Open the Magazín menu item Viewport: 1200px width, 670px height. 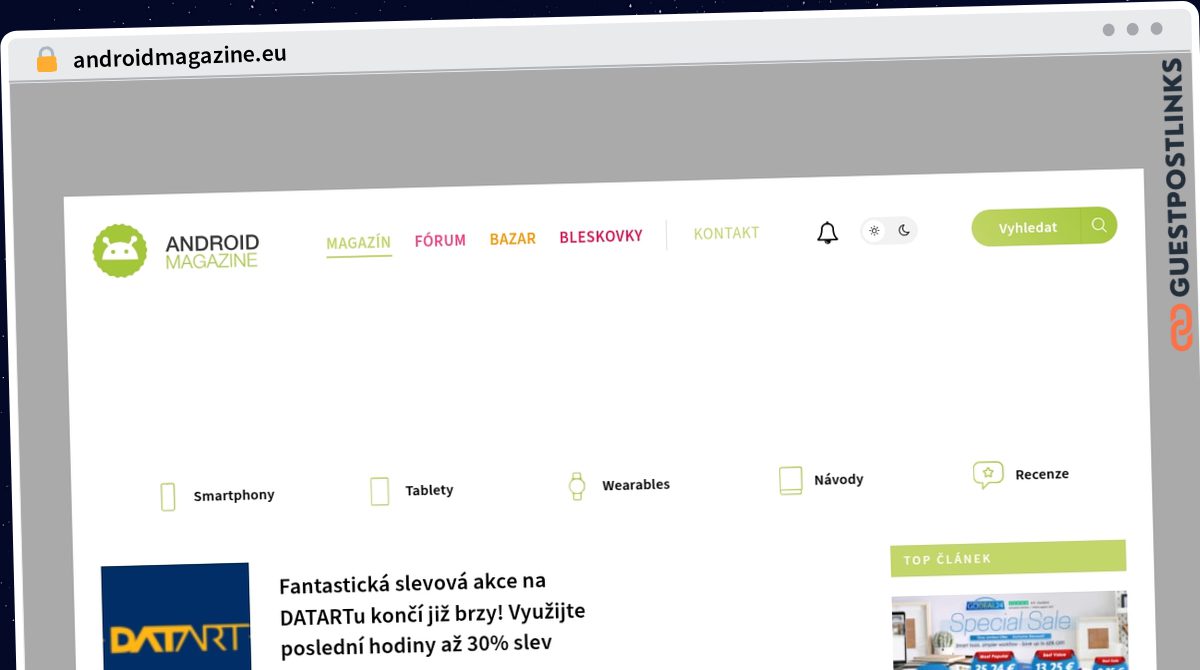[359, 243]
